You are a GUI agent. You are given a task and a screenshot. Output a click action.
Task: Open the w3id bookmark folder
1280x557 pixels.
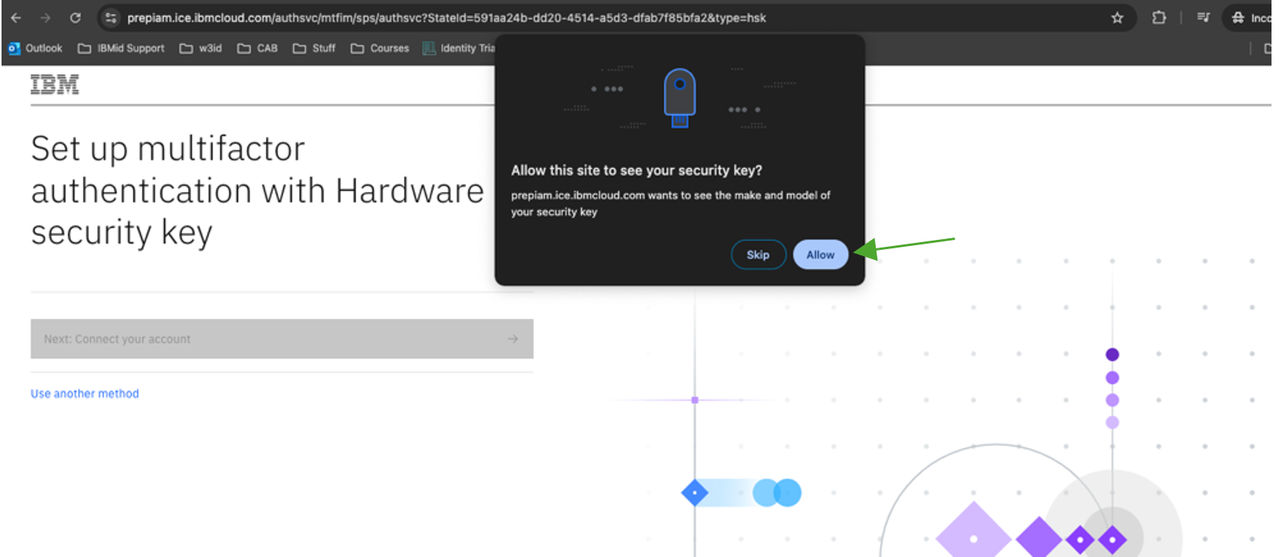pyautogui.click(x=201, y=48)
